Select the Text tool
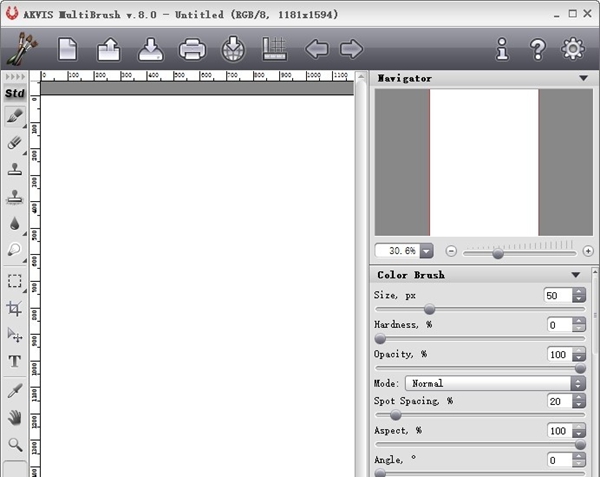 click(15, 361)
